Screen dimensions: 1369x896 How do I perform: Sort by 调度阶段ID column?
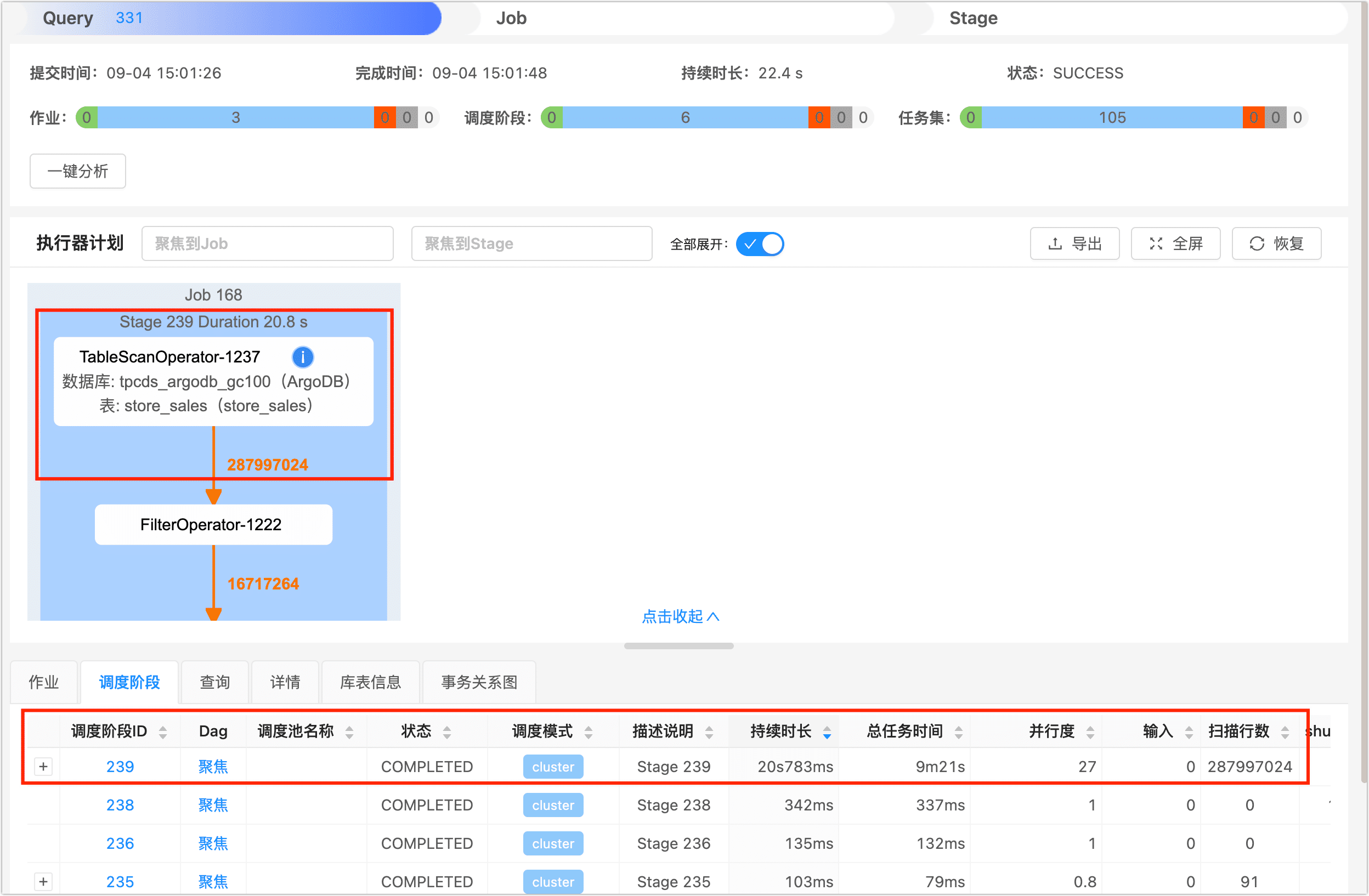(x=163, y=732)
